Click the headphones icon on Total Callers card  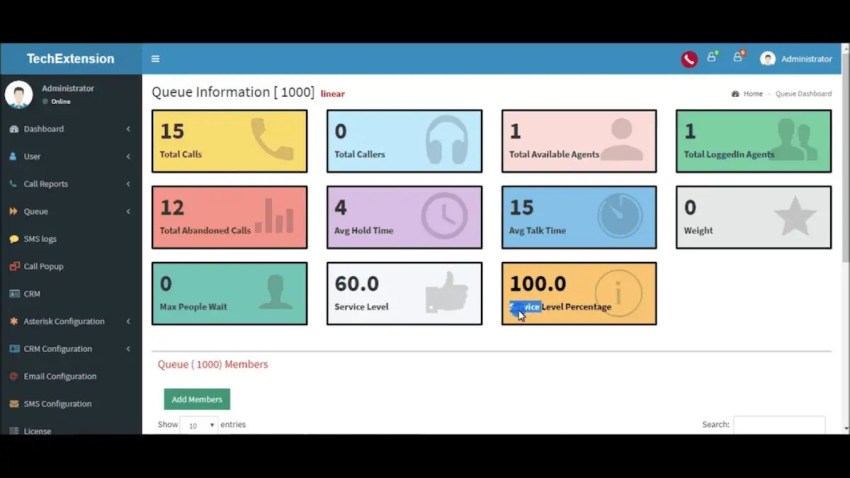point(447,140)
